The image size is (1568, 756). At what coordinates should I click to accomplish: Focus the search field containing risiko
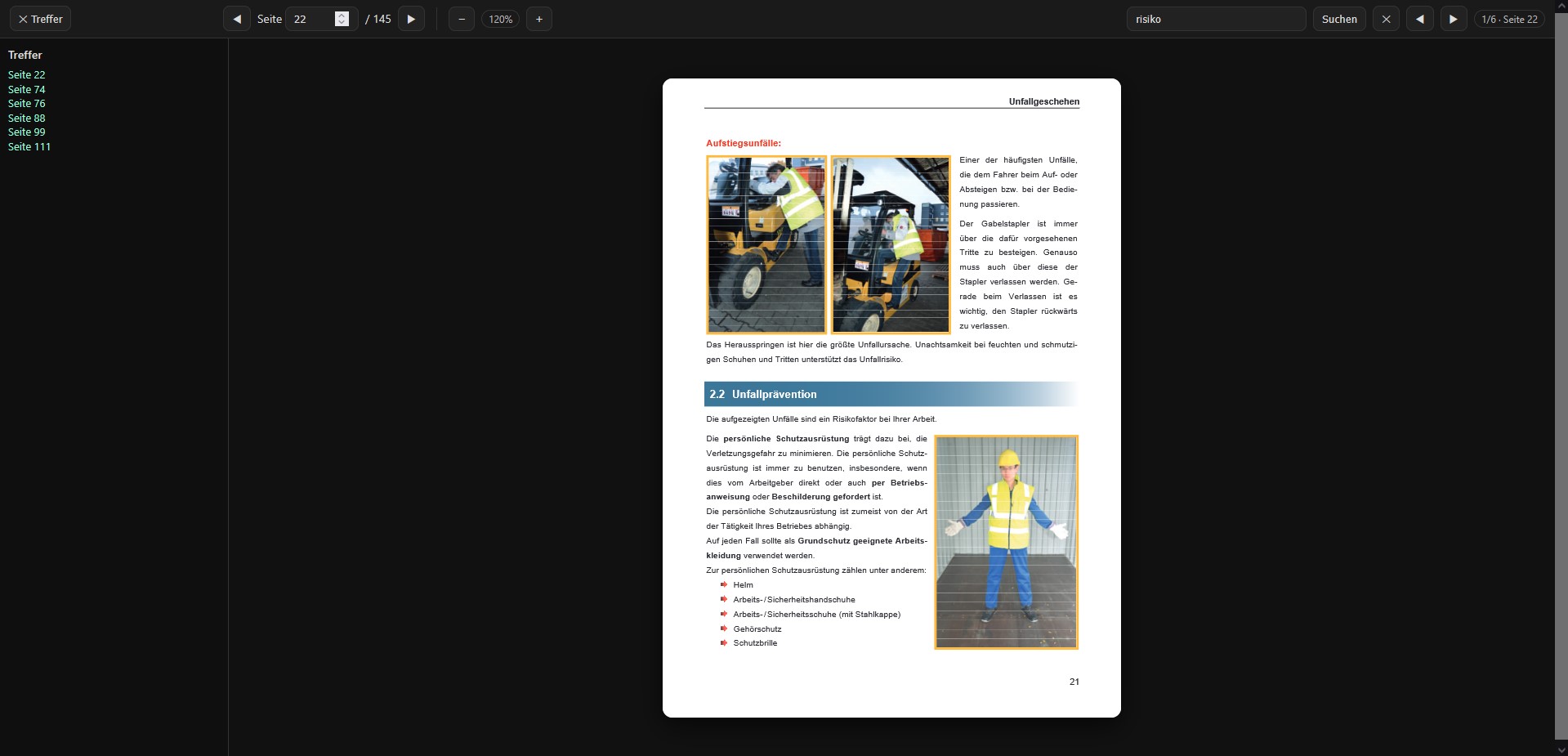[x=1215, y=19]
